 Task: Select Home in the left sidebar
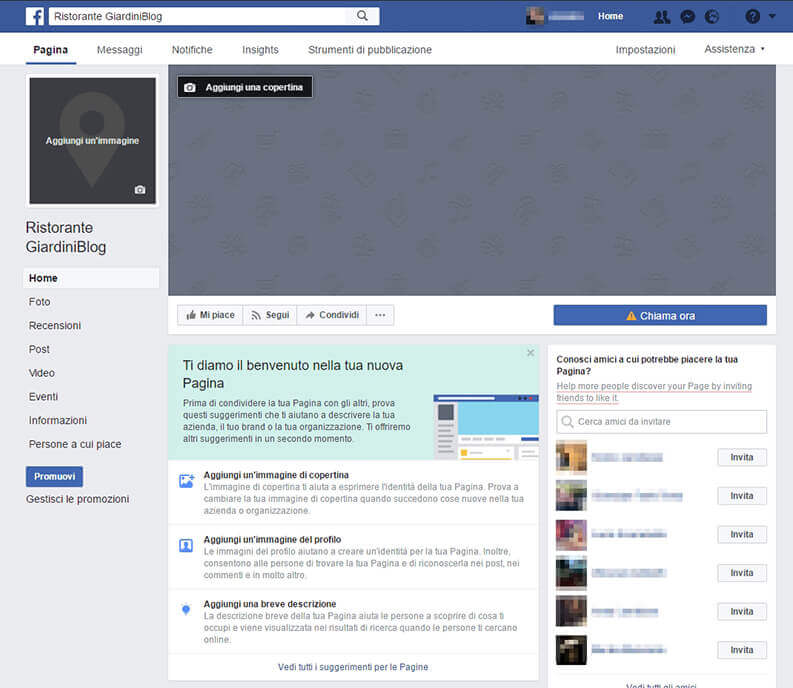[x=91, y=278]
